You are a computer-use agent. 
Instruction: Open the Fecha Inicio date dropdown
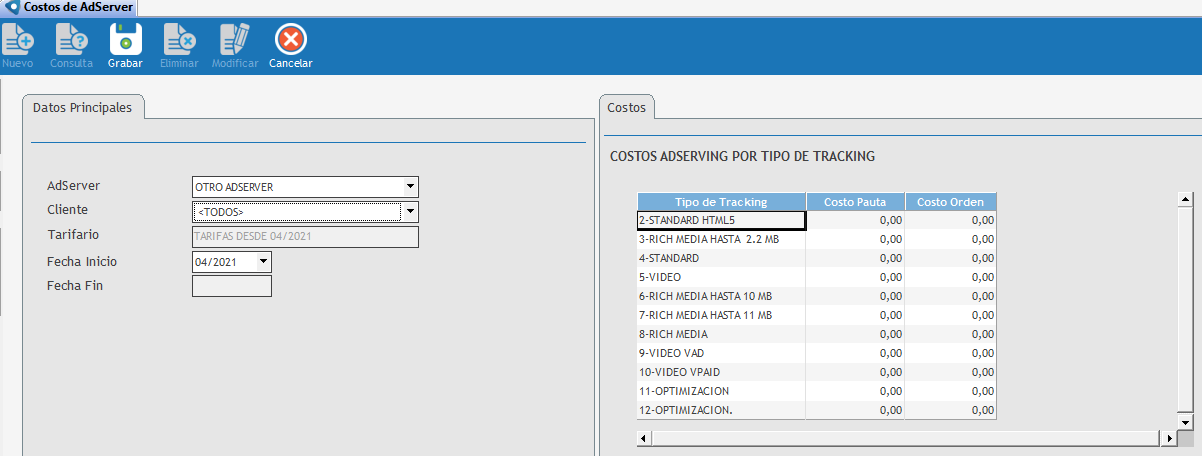tap(263, 262)
